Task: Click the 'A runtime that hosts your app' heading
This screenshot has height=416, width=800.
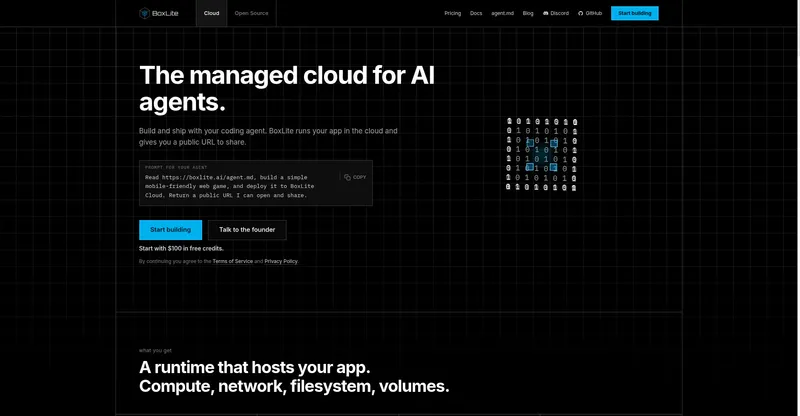Action: (x=255, y=368)
